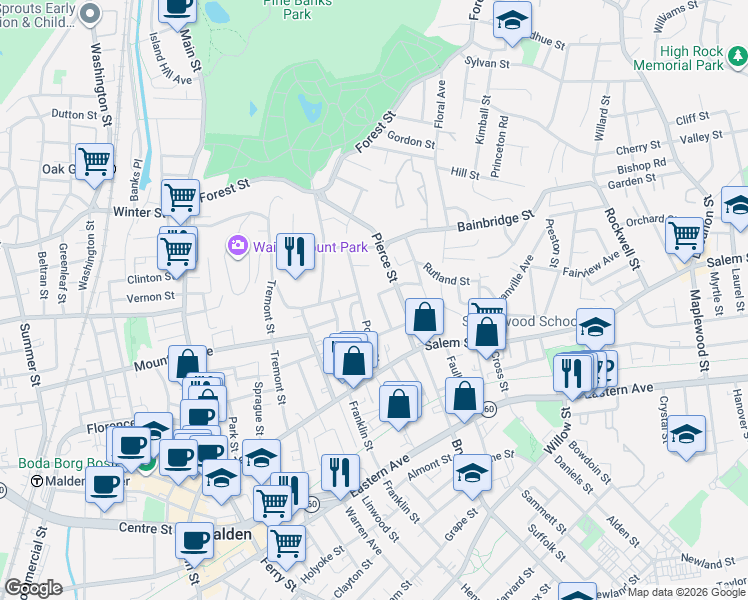This screenshot has width=748, height=600.
Task: Select the Malden Center T transit icon
Action: 37,481
